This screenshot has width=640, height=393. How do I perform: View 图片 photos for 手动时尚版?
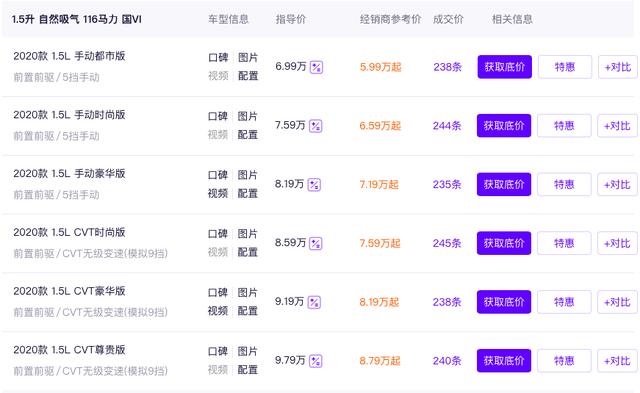coord(248,116)
